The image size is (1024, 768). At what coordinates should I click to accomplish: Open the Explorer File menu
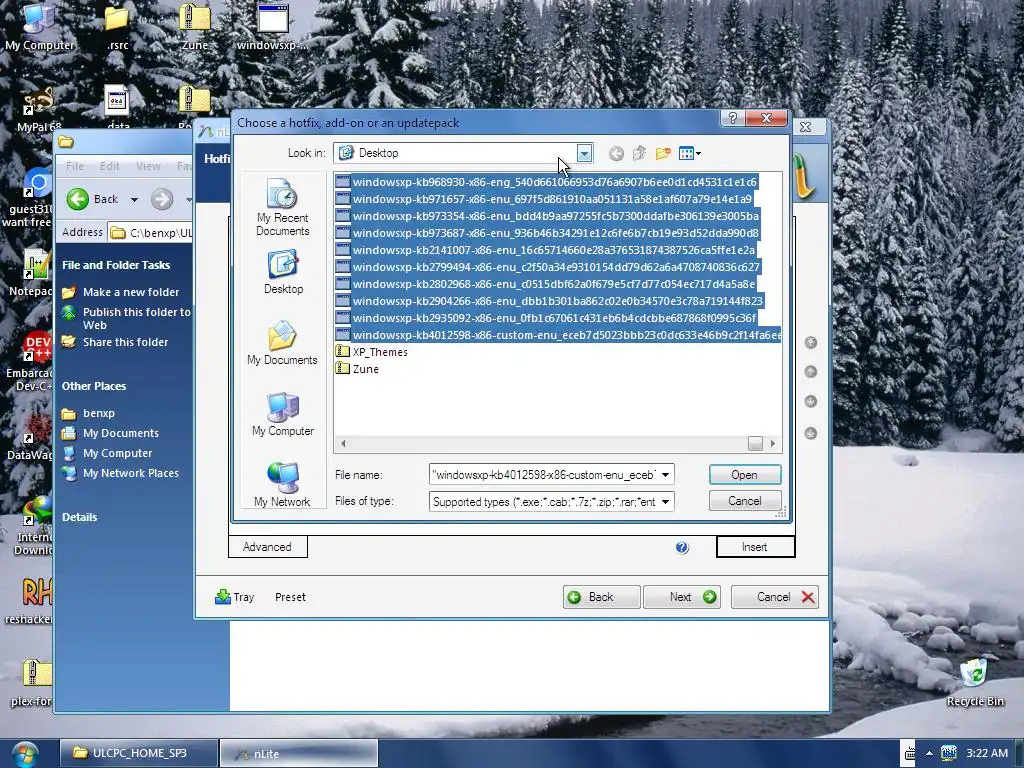click(74, 166)
